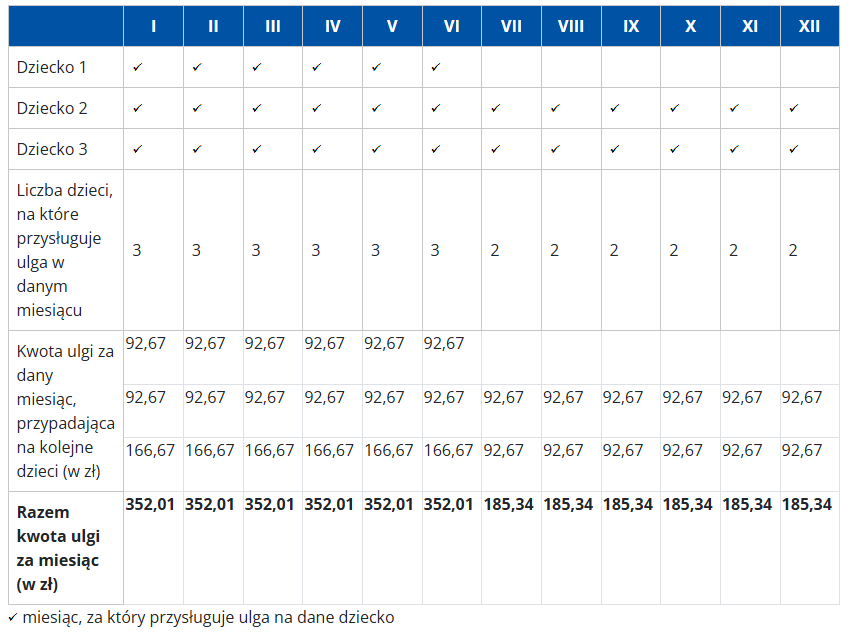Click the Dziecko 2 checkmark under column XII
The width and height of the screenshot is (853, 633).
coord(793,108)
